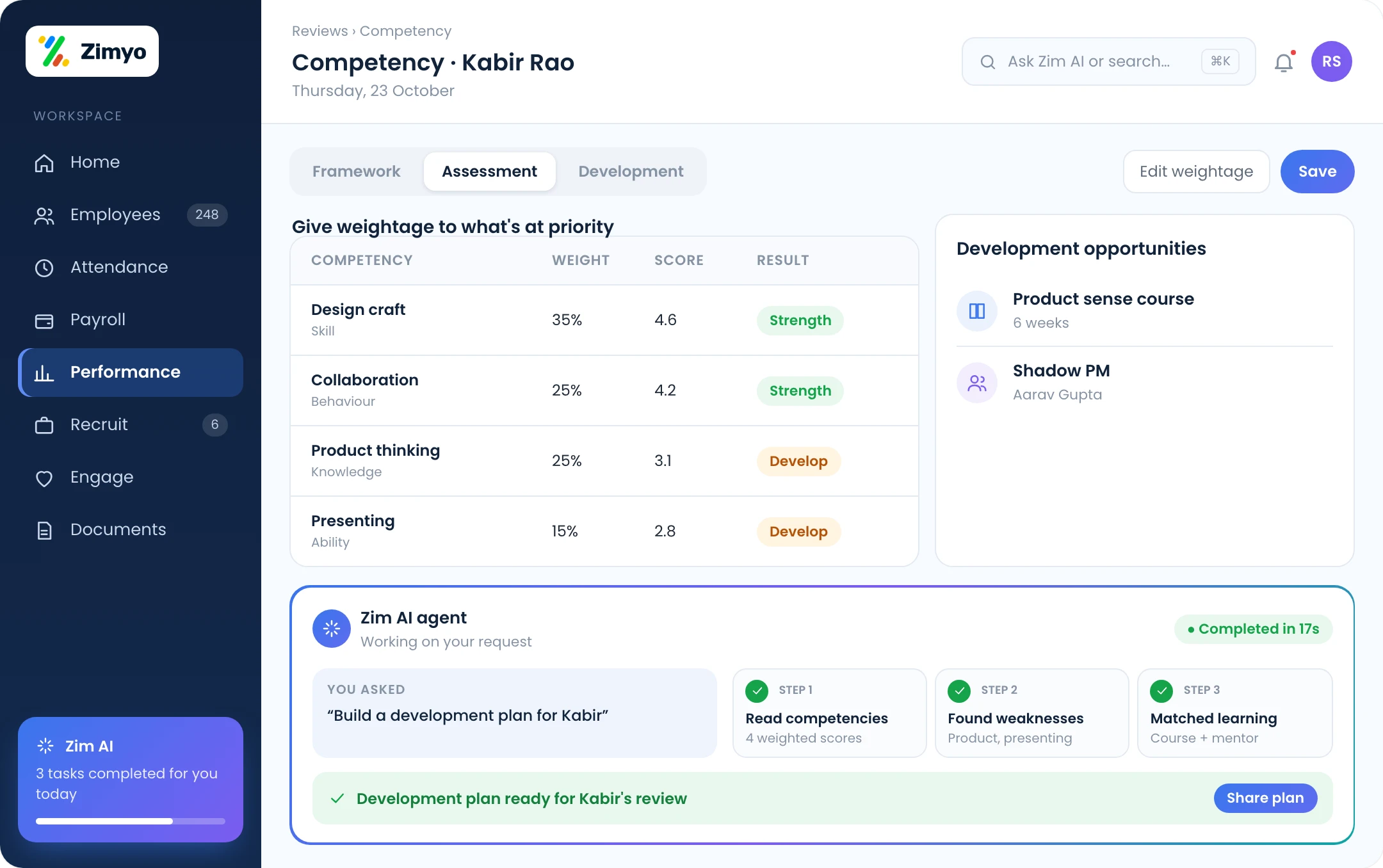
Task: Click Step 2 green check icon
Action: pos(959,691)
